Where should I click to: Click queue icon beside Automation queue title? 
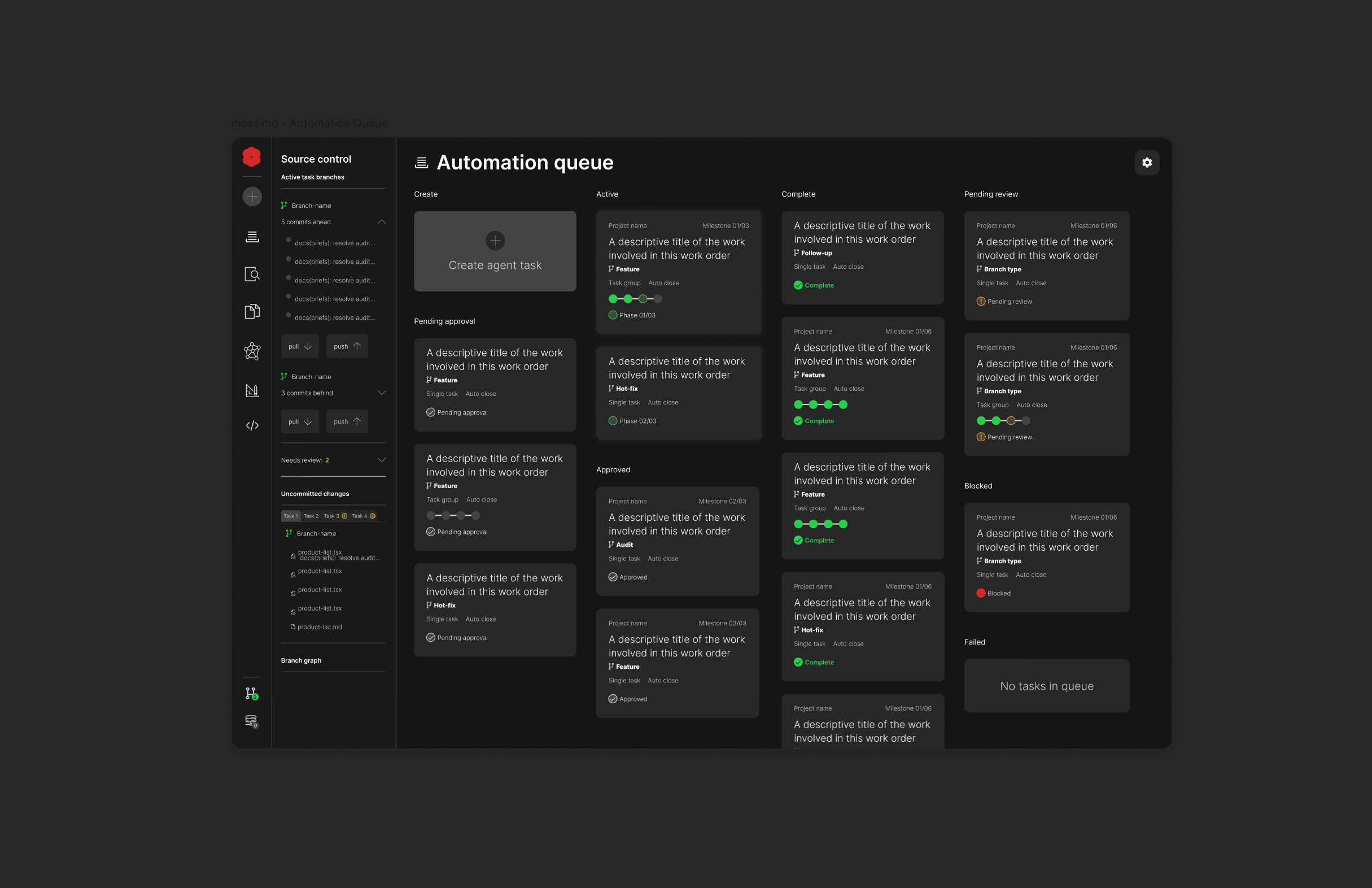tap(421, 163)
